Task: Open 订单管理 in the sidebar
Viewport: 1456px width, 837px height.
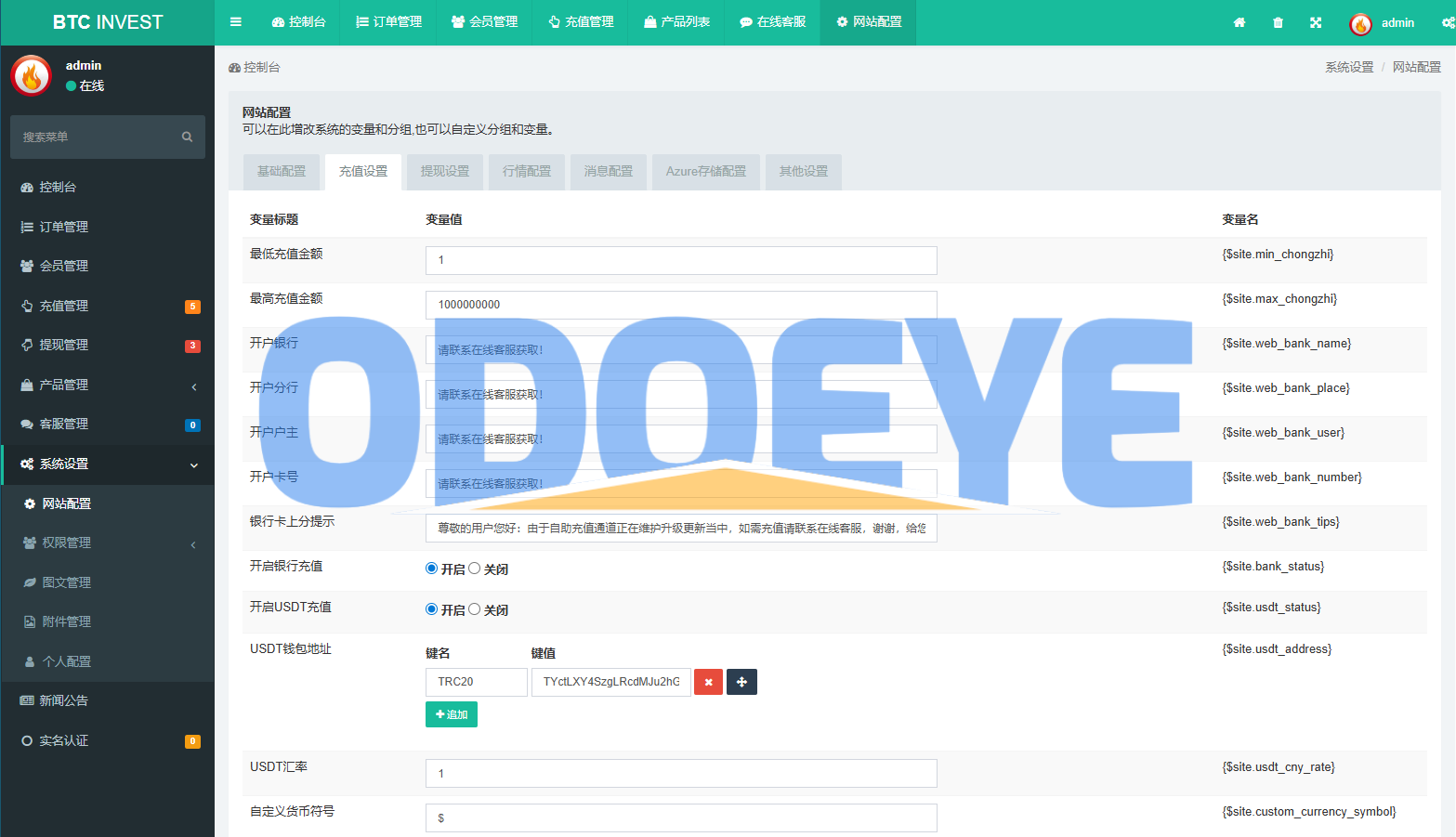Action: (108, 227)
